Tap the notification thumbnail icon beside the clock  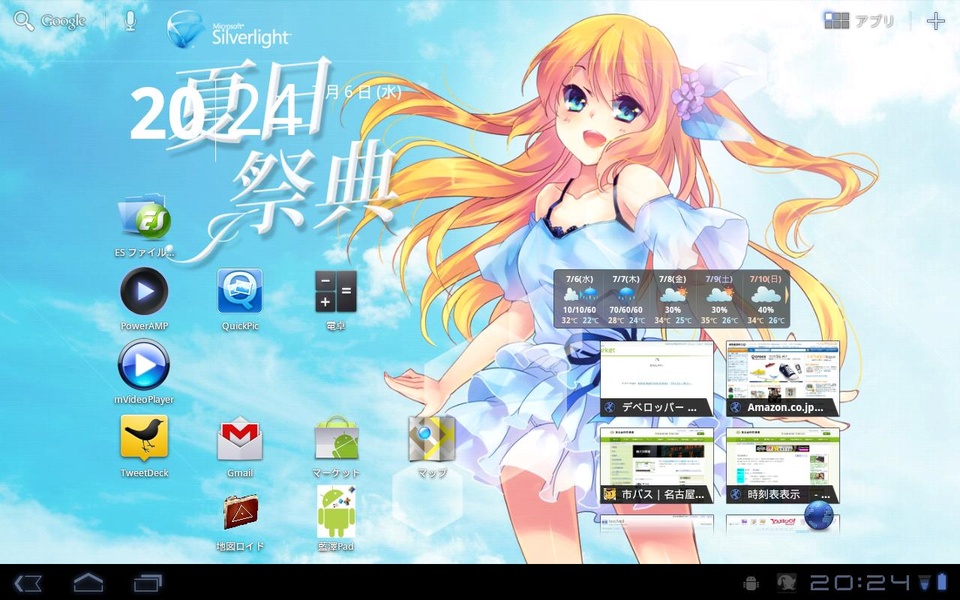[x=787, y=582]
